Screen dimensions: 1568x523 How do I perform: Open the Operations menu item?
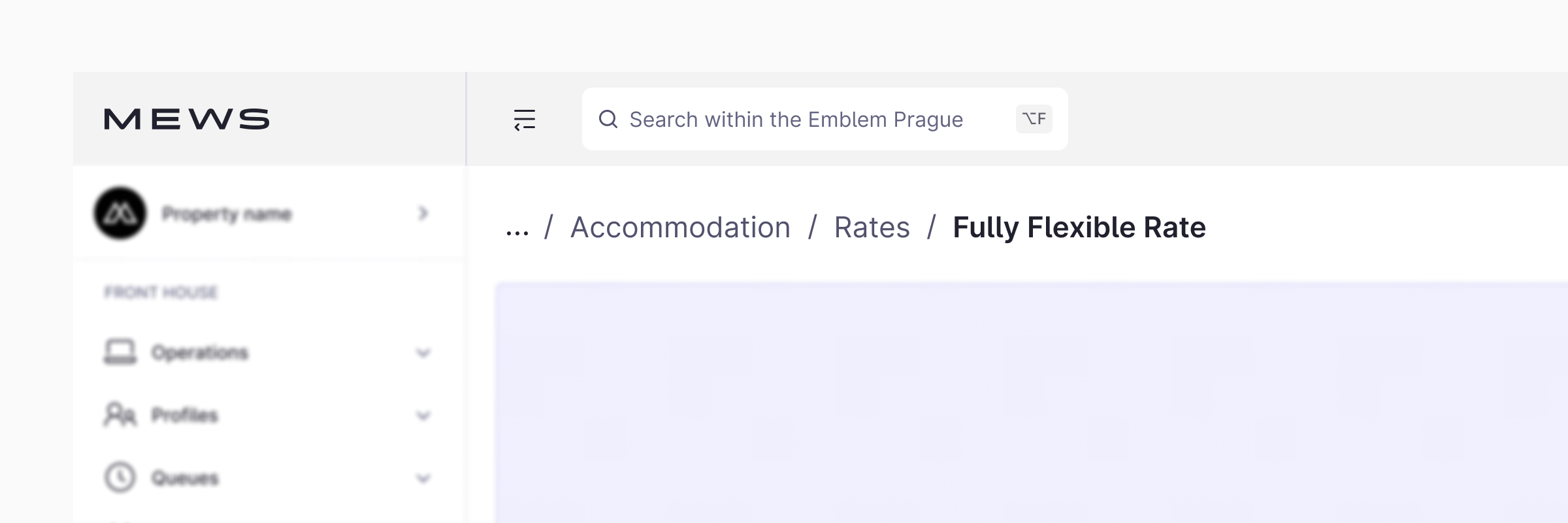(200, 352)
